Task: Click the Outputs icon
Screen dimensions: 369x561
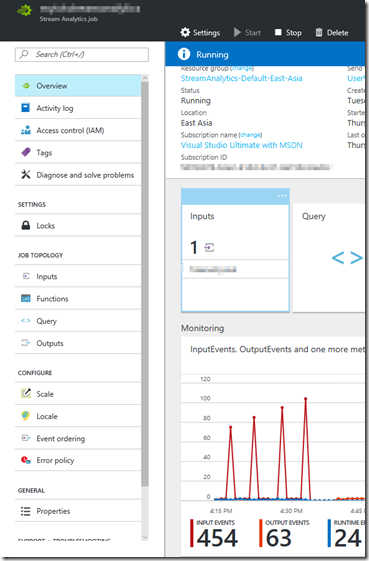Action: [26, 343]
